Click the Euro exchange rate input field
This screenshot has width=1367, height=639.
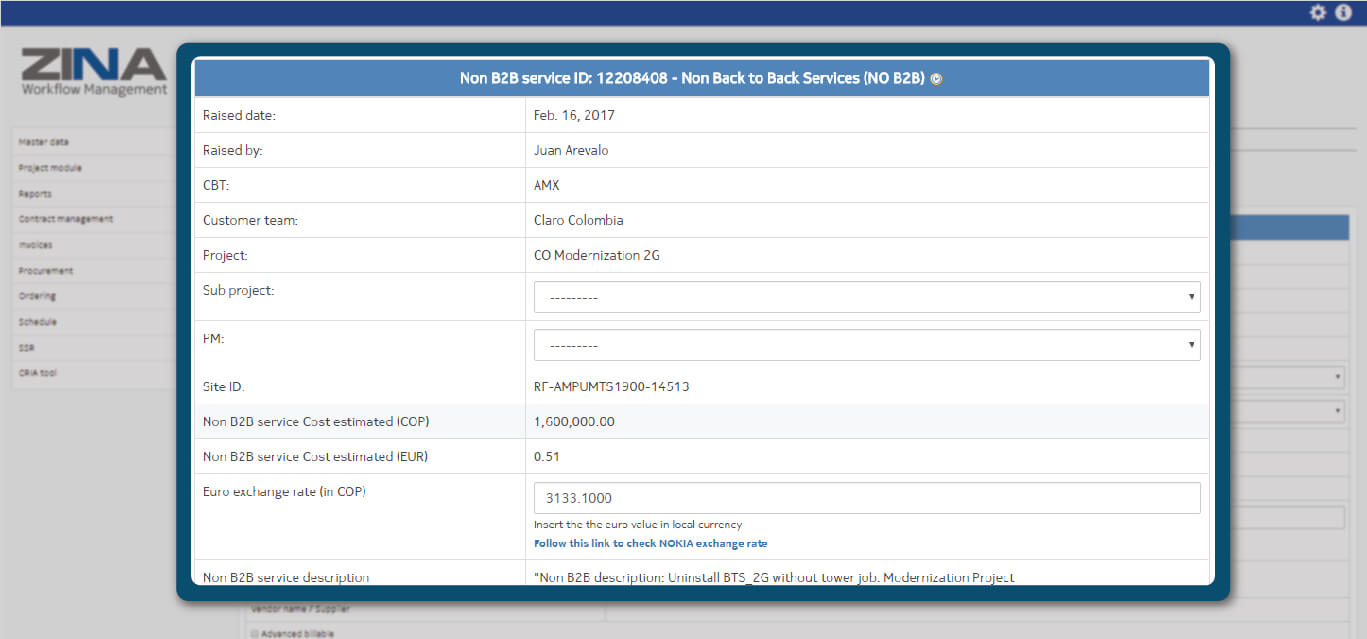(x=866, y=498)
